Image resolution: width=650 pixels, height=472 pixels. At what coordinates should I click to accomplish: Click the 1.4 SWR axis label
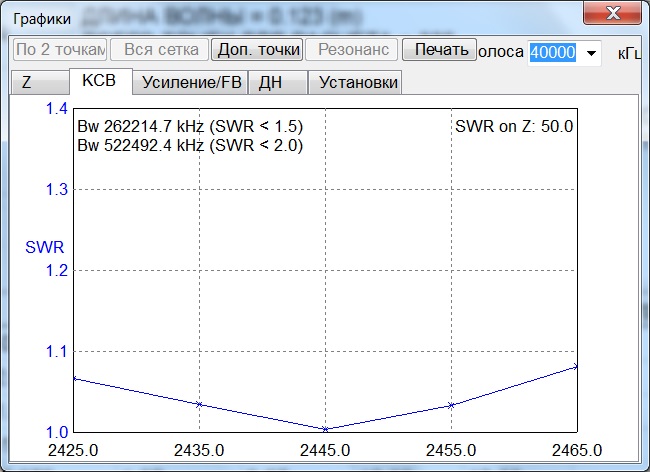tap(56, 109)
